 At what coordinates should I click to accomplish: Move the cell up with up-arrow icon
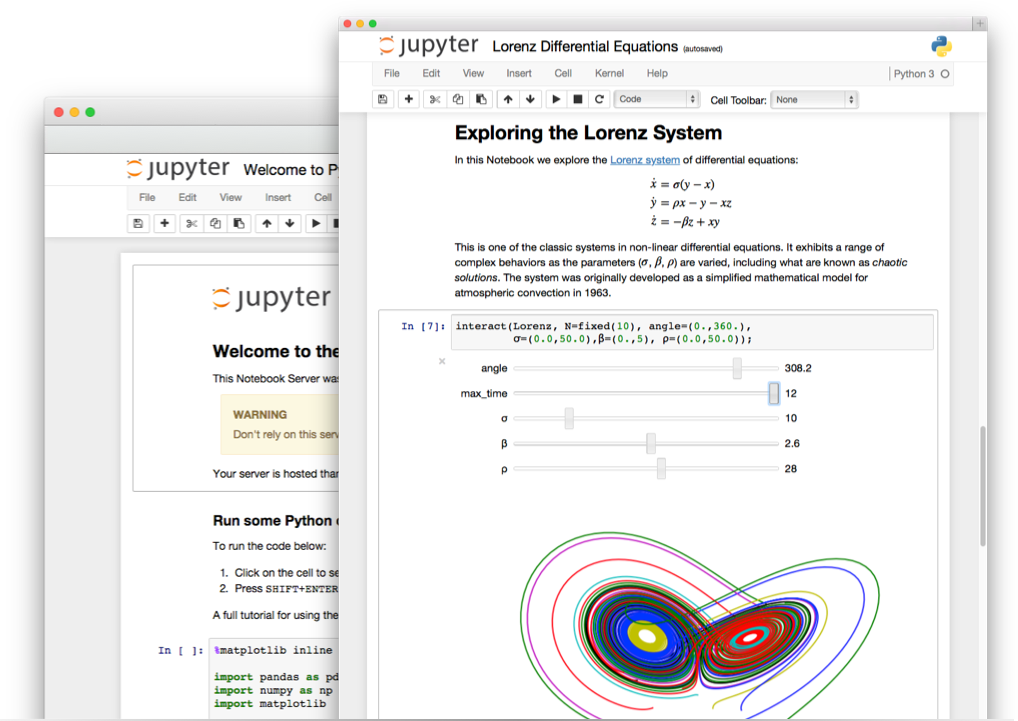(x=508, y=99)
